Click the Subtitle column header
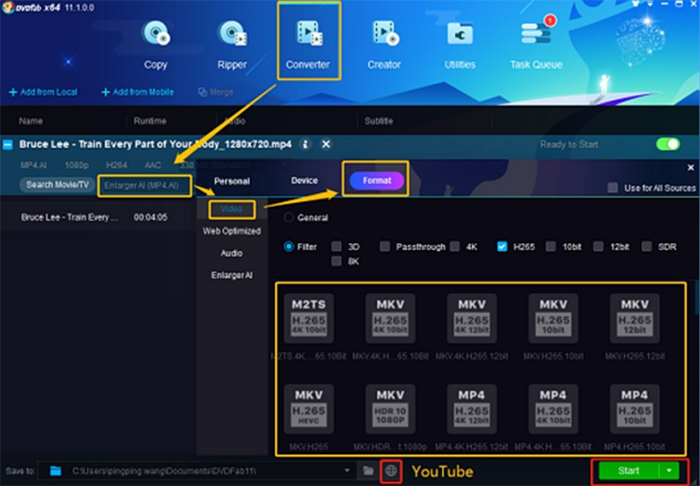The image size is (700, 486). coord(379,121)
